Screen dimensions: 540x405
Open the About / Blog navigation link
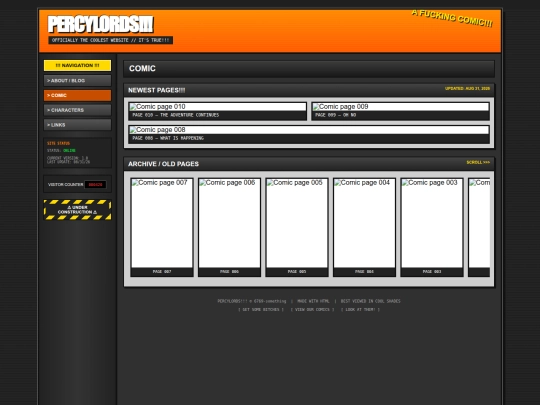(77, 81)
